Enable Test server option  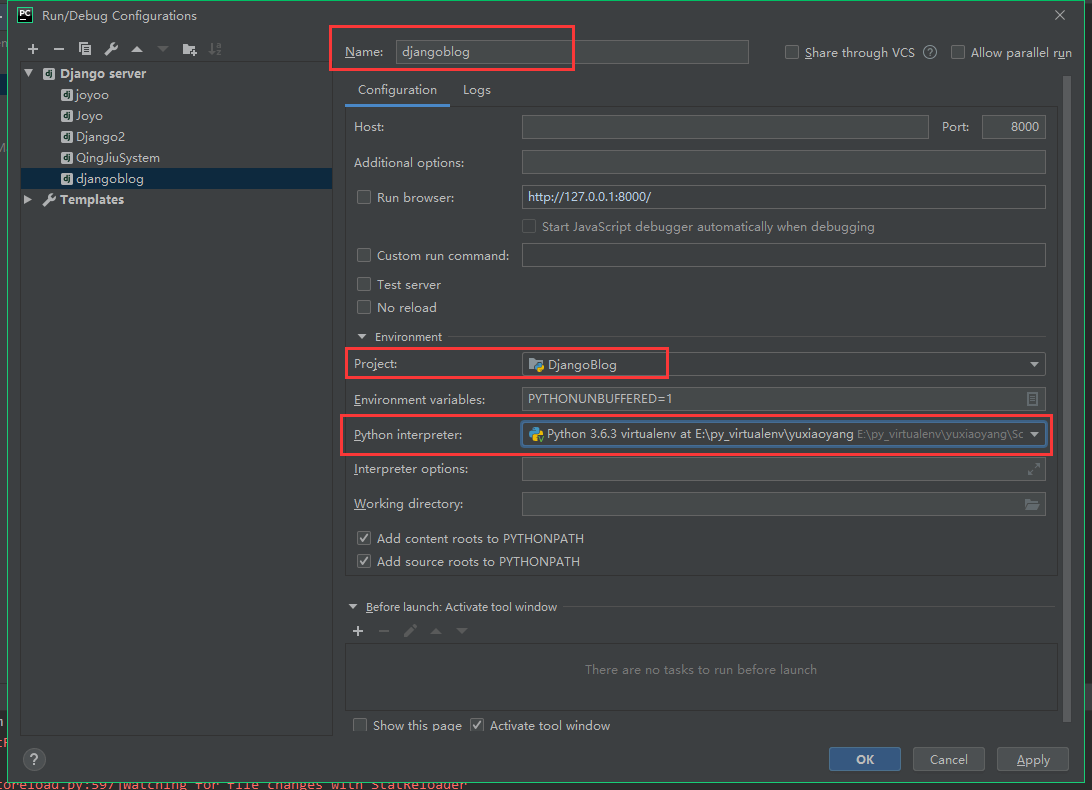click(364, 284)
